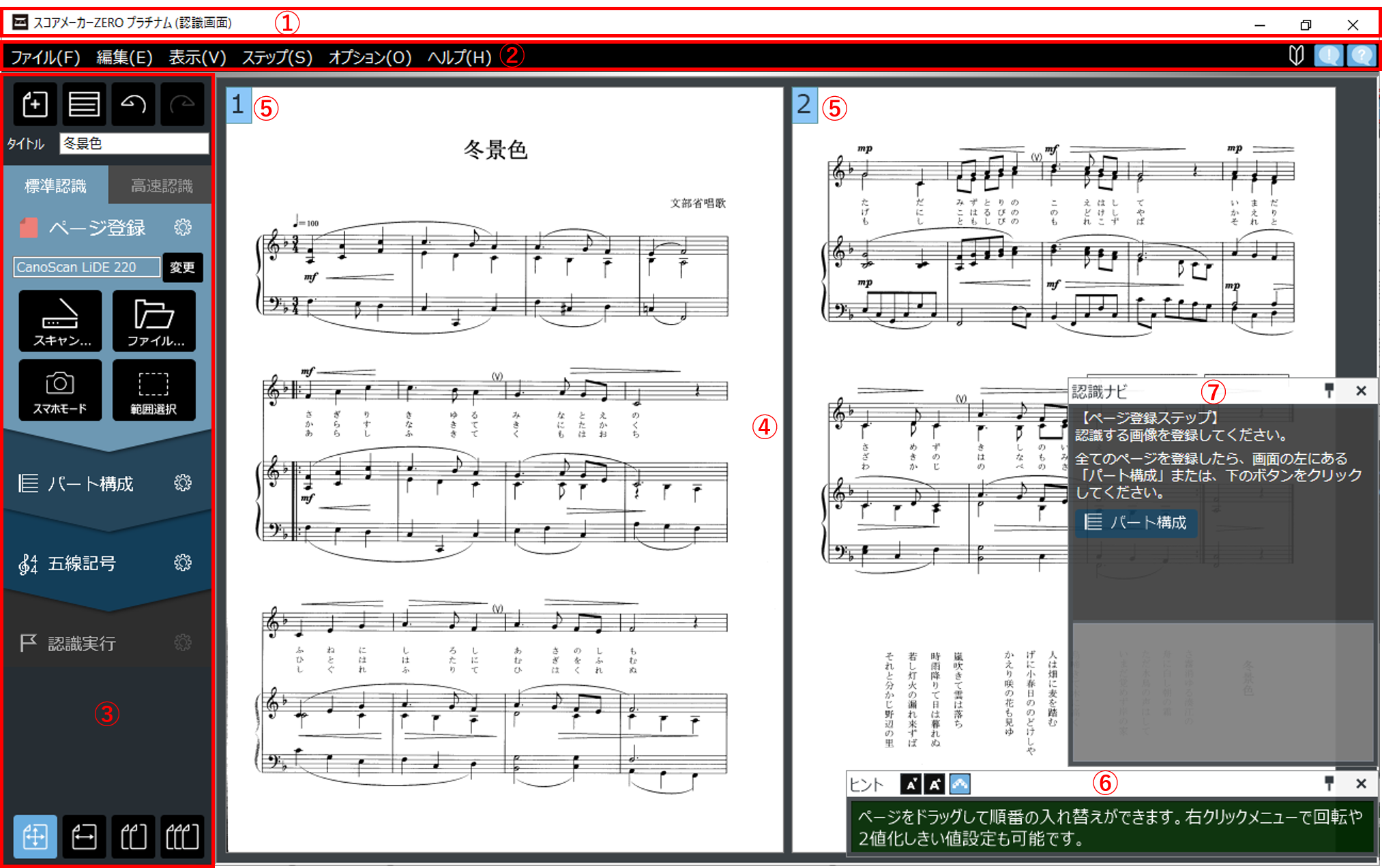The width and height of the screenshot is (1382, 868).
Task: Select fit whole page view icon
Action: pyautogui.click(x=35, y=836)
